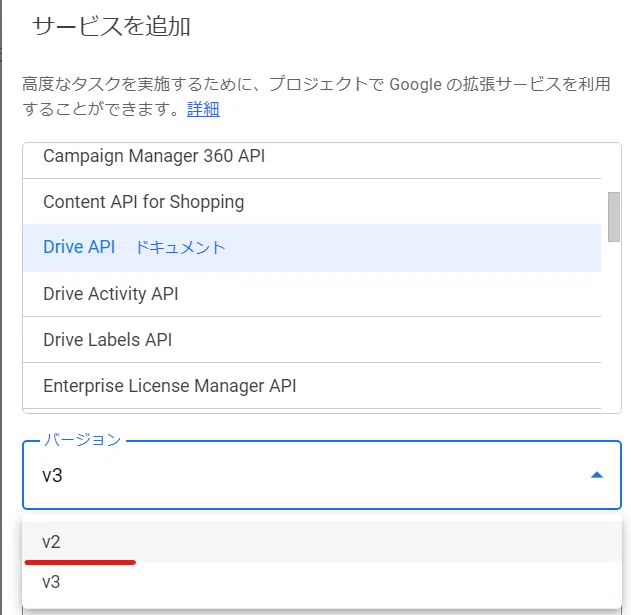This screenshot has width=631, height=615.
Task: Select the Drive API service
Action: pyautogui.click(x=312, y=248)
